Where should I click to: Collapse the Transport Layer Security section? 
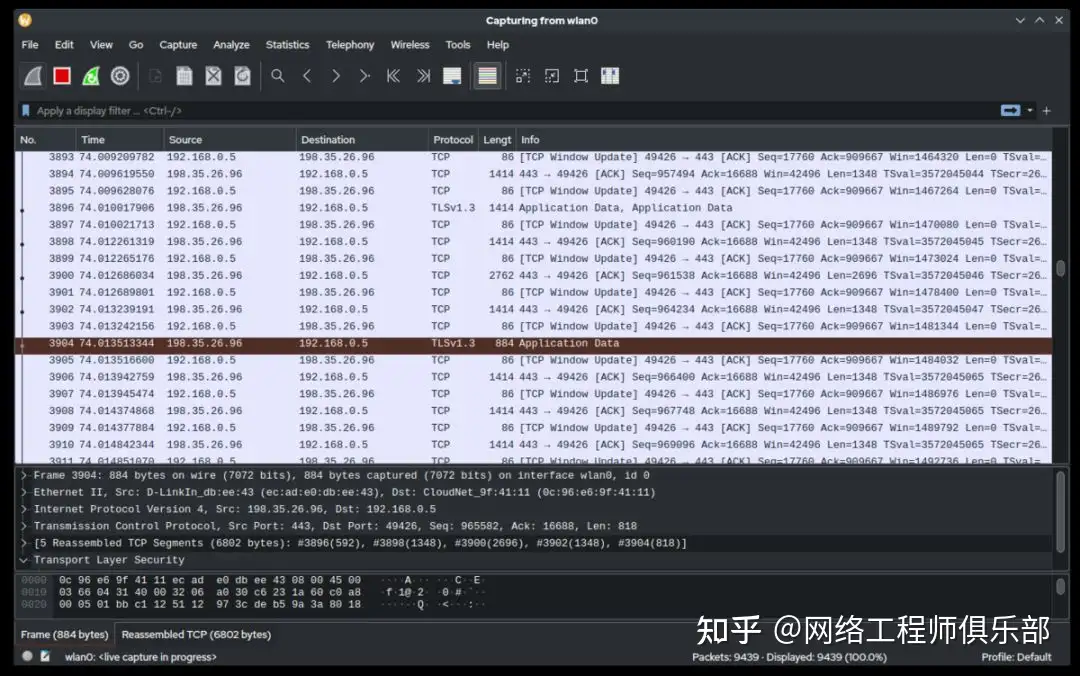[22, 559]
